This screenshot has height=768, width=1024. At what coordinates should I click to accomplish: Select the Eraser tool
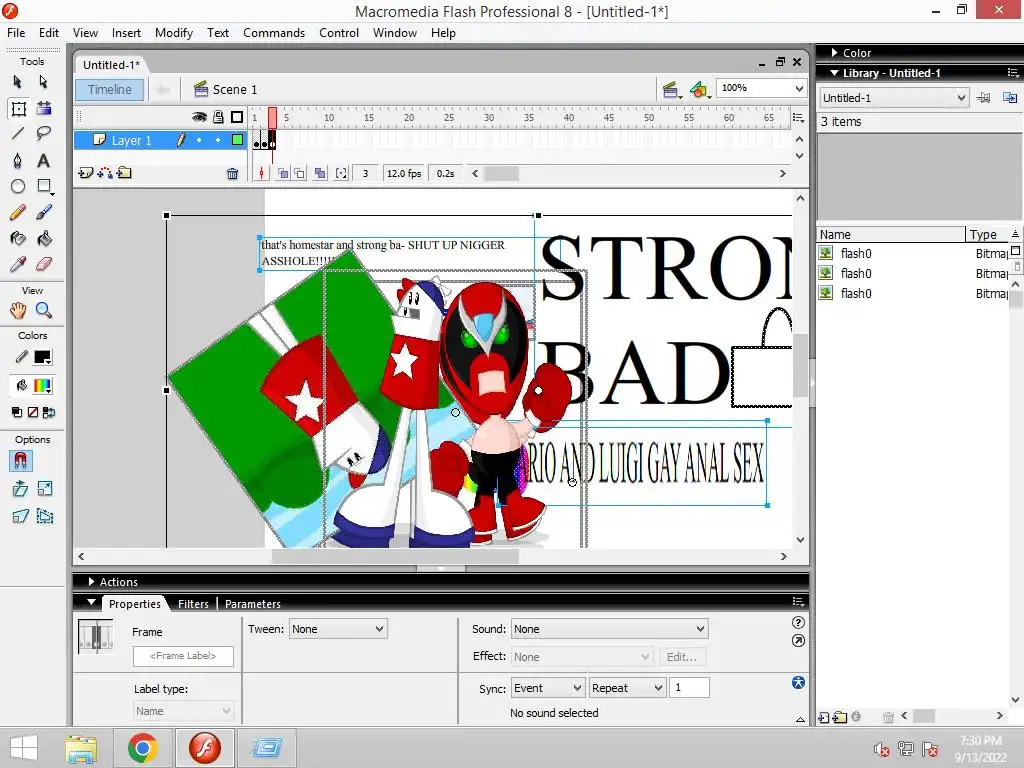(44, 264)
